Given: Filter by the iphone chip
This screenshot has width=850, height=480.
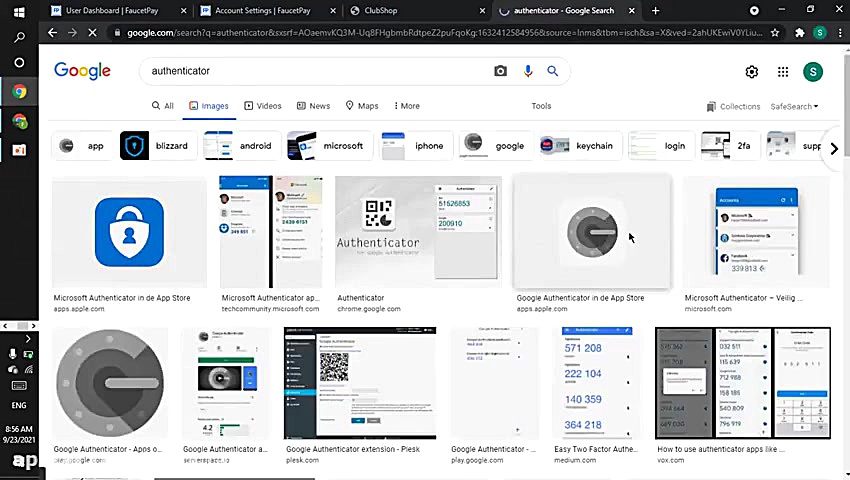Looking at the screenshot, I should 417,145.
